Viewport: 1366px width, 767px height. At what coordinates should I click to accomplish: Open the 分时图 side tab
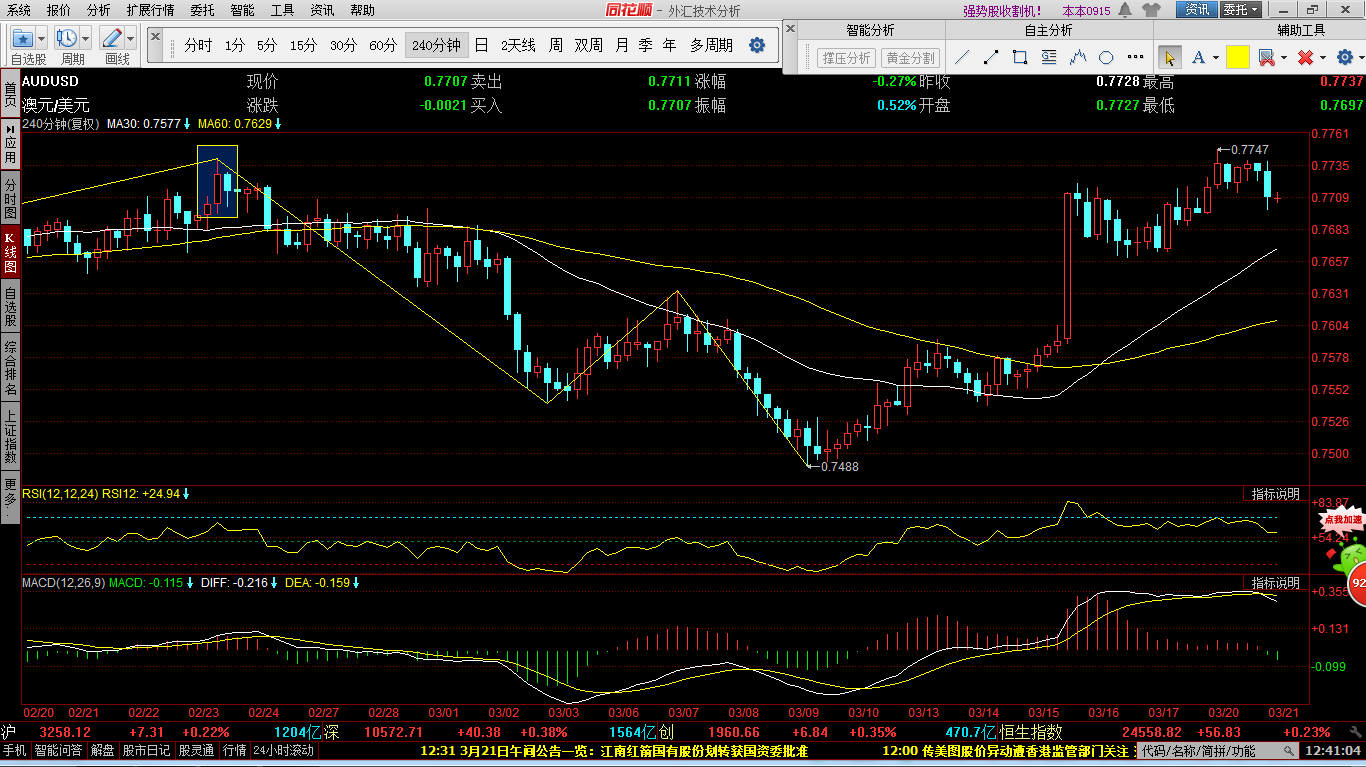pyautogui.click(x=10, y=200)
